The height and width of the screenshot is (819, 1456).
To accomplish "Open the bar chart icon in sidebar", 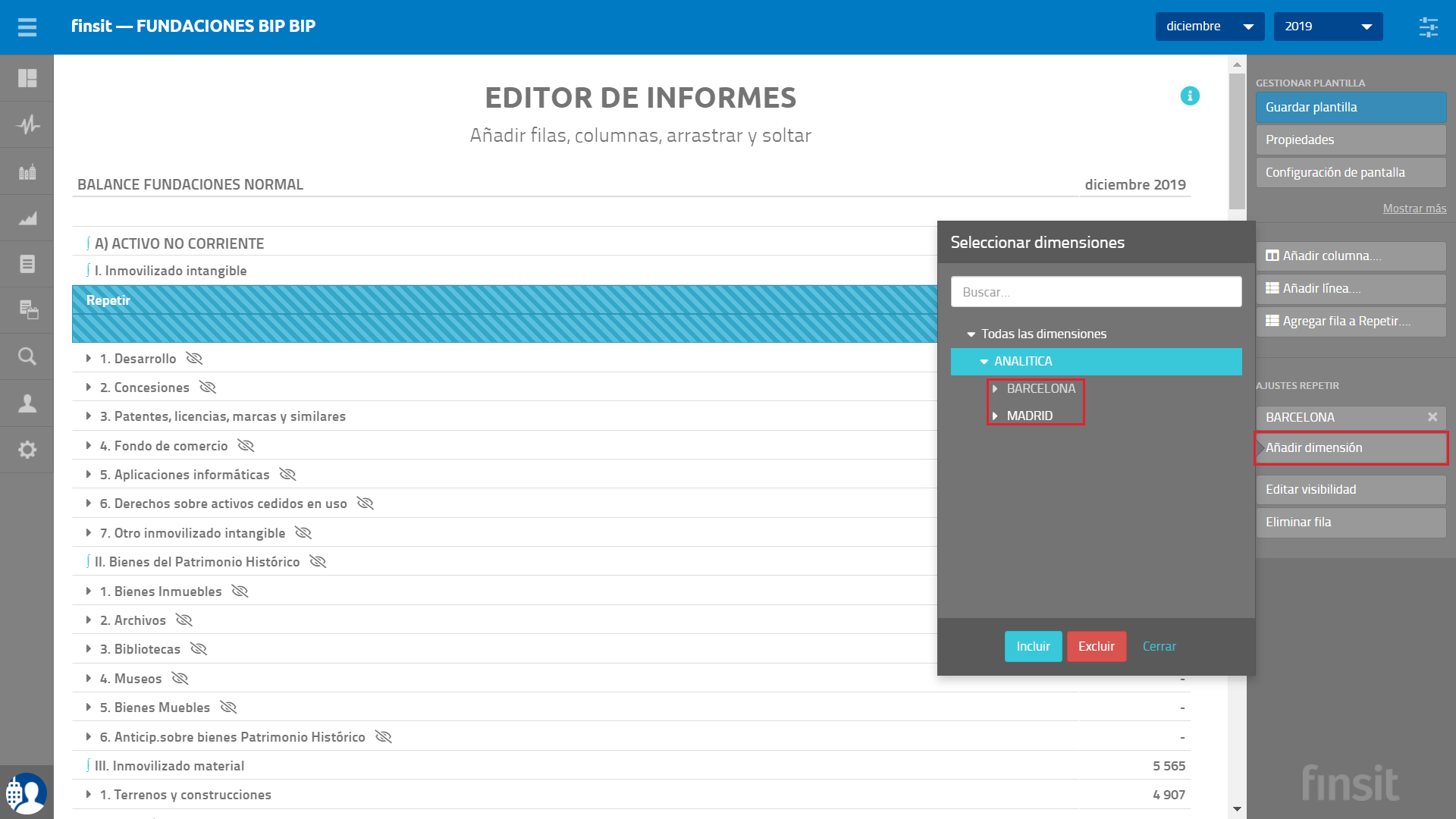I will click(x=27, y=171).
